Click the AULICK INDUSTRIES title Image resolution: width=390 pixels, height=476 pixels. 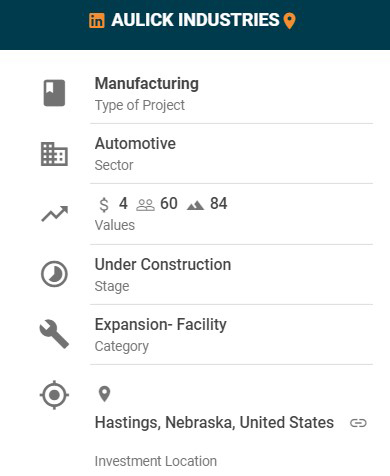tap(195, 20)
